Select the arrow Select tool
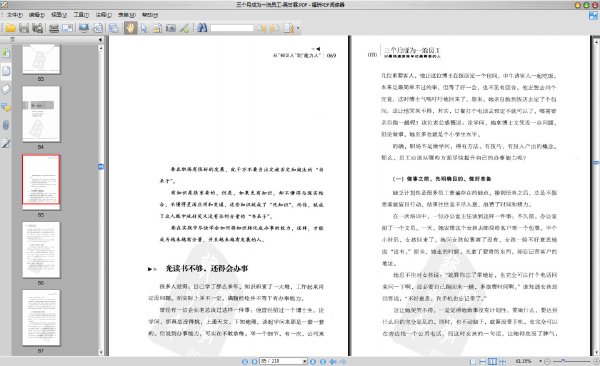The width and height of the screenshot is (600, 366). coord(144,28)
